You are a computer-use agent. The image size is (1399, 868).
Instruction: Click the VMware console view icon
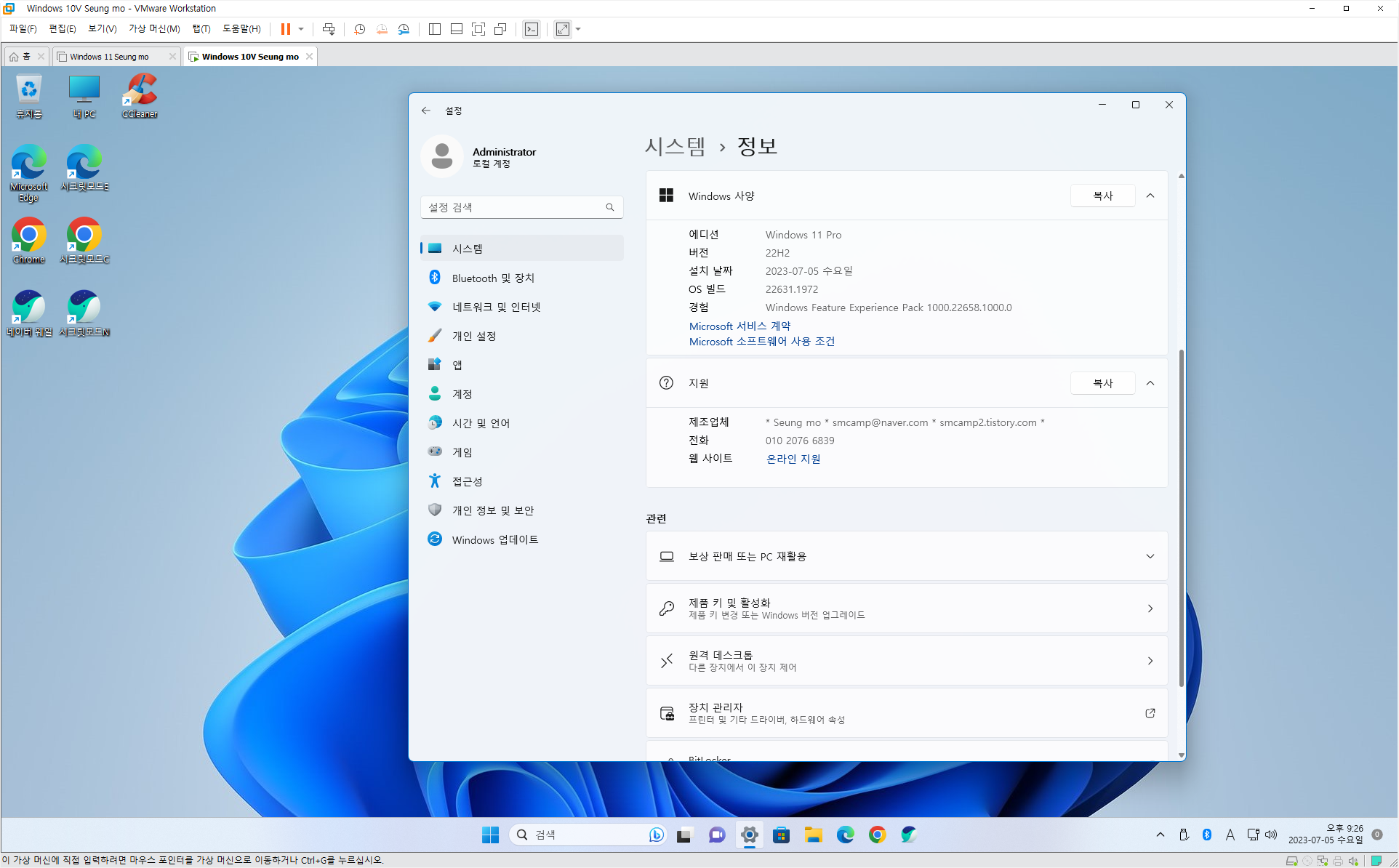532,29
